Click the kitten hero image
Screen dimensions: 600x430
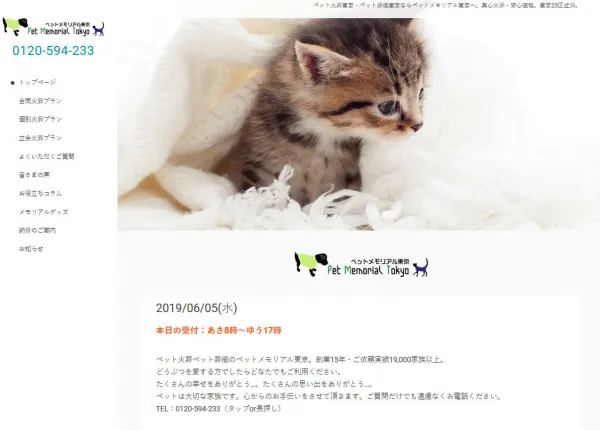coord(359,124)
